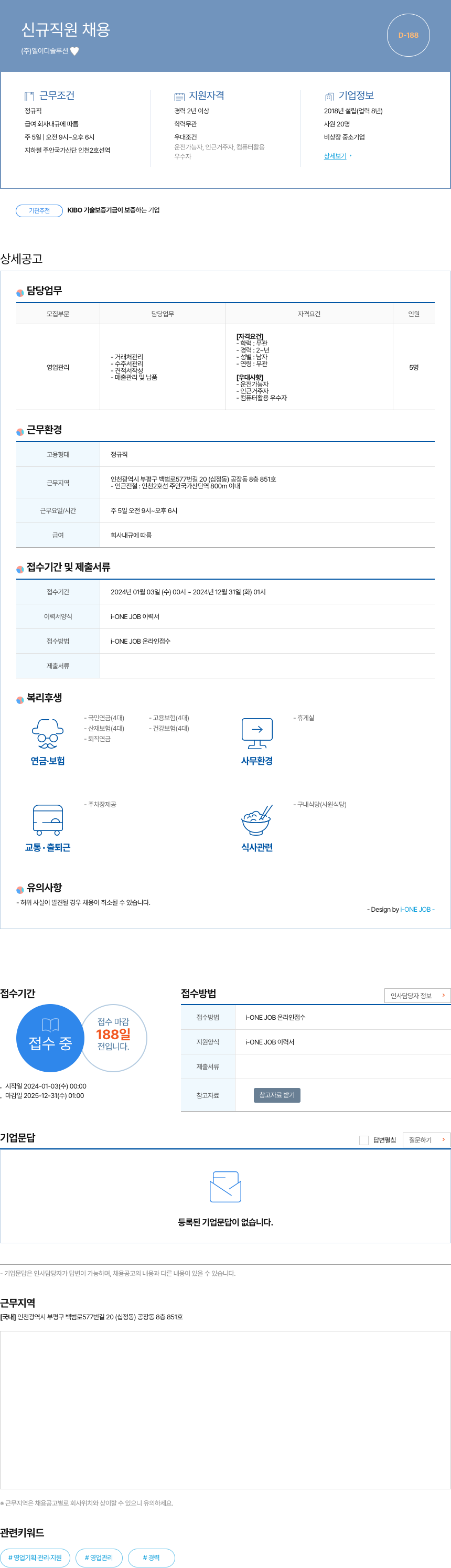
Task: Click the 연금·보험 benefits icon
Action: [48, 733]
